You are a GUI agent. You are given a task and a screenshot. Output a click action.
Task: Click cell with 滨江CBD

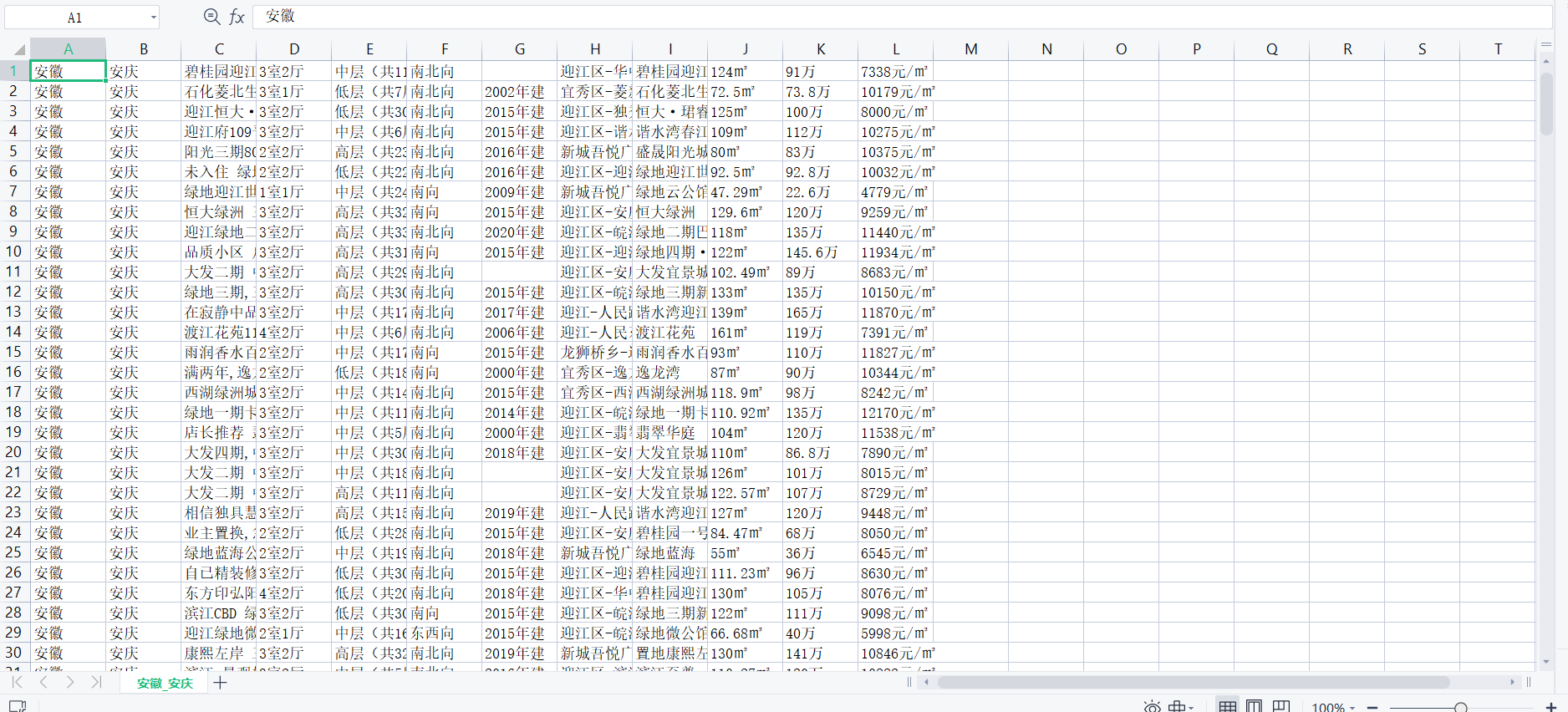(219, 613)
